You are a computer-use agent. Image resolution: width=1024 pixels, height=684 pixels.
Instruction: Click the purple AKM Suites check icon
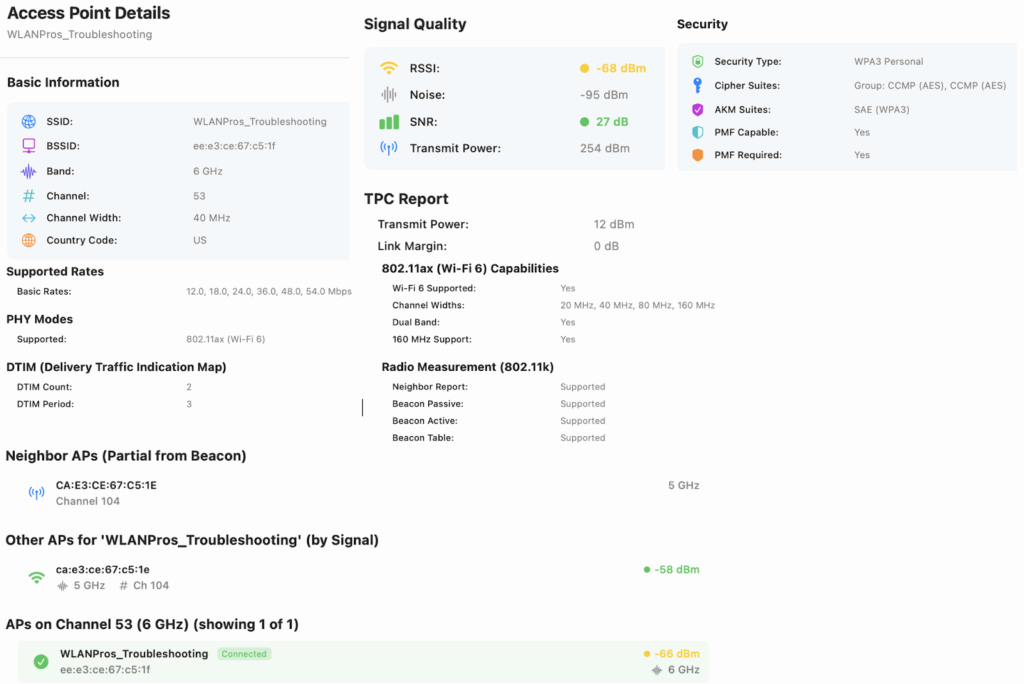pos(698,110)
